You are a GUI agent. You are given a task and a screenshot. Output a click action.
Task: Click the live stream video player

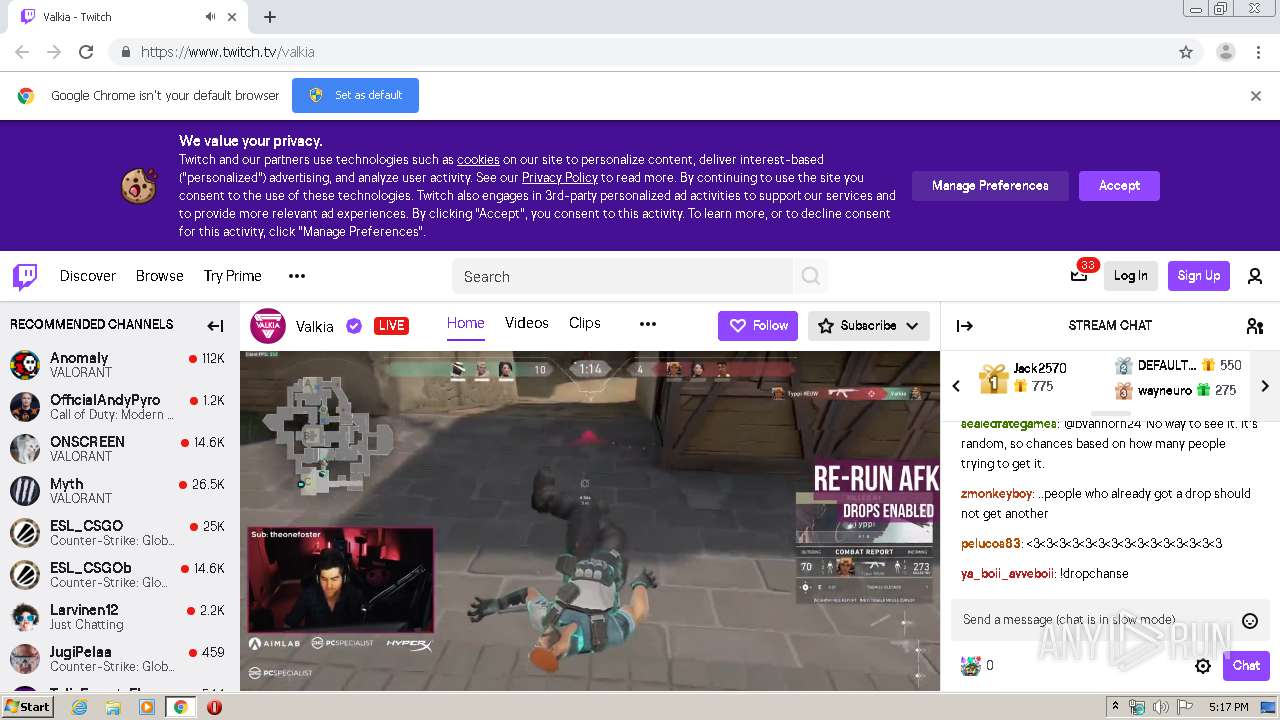(x=590, y=521)
